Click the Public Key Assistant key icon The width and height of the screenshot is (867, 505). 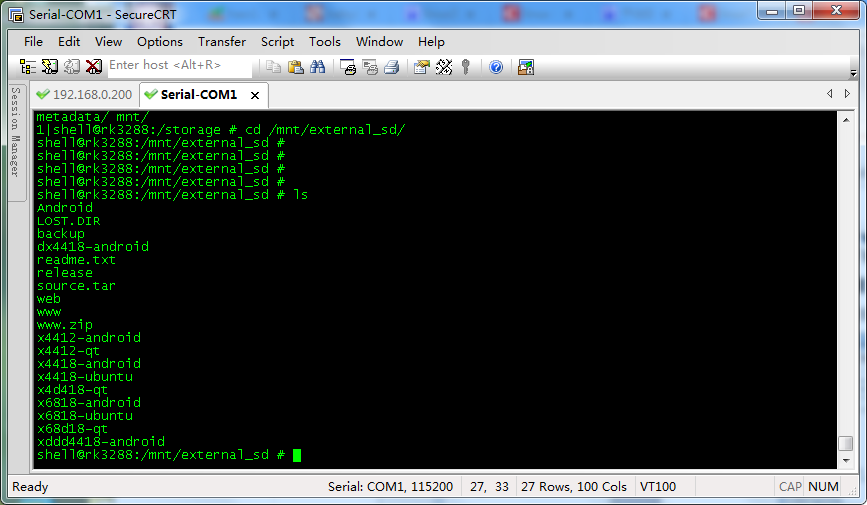click(x=466, y=67)
